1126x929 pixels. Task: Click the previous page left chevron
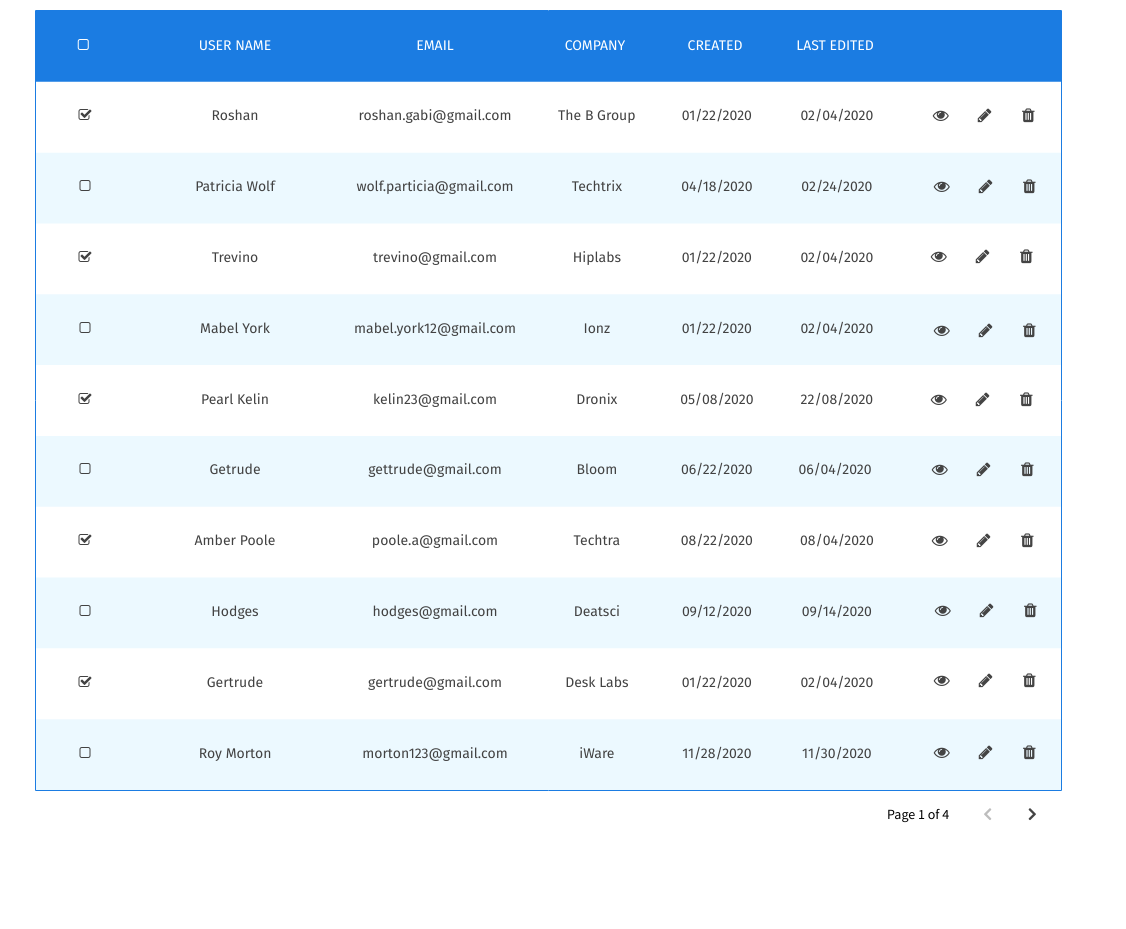988,814
